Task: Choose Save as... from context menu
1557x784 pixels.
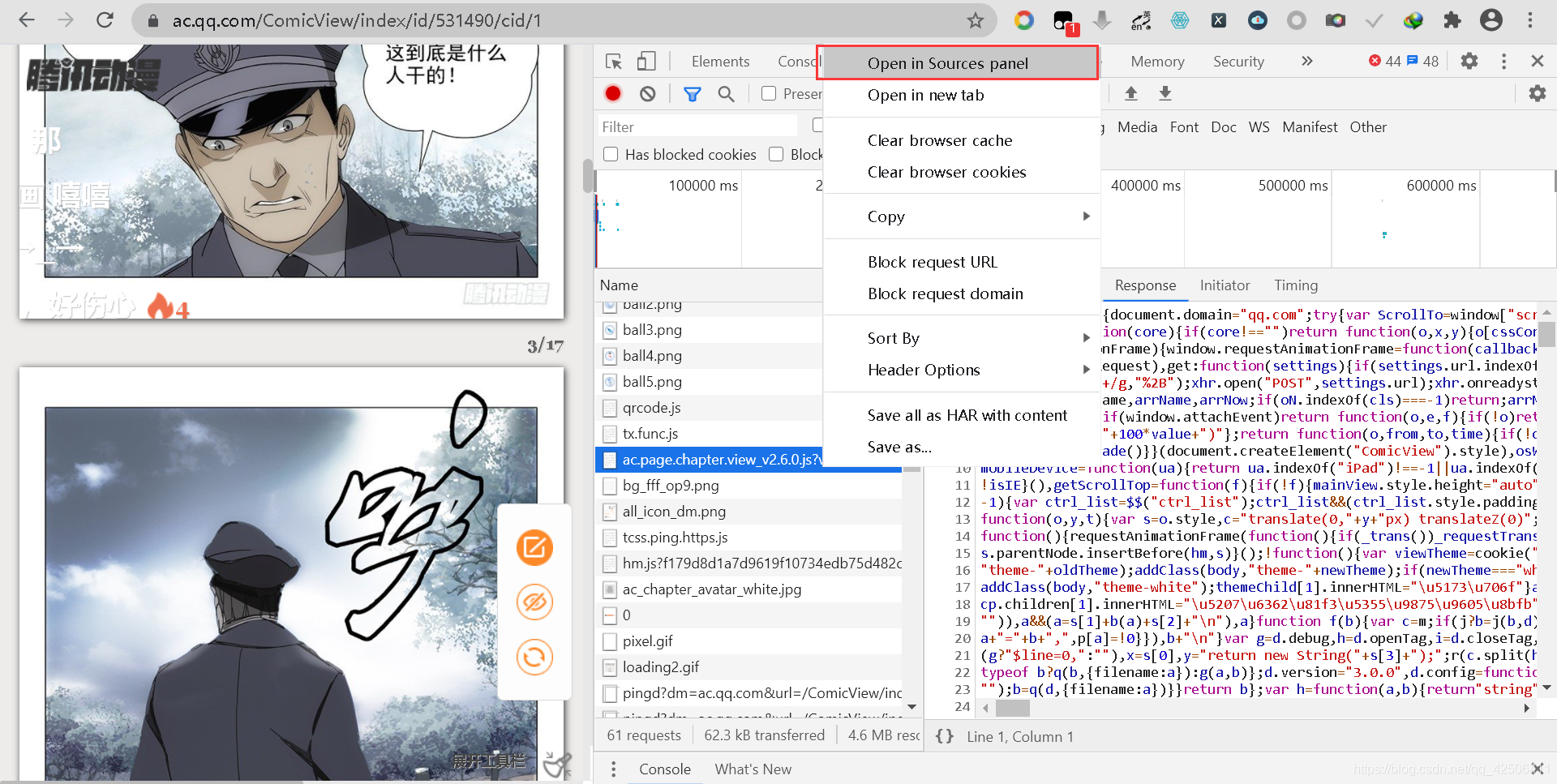Action: click(961, 447)
